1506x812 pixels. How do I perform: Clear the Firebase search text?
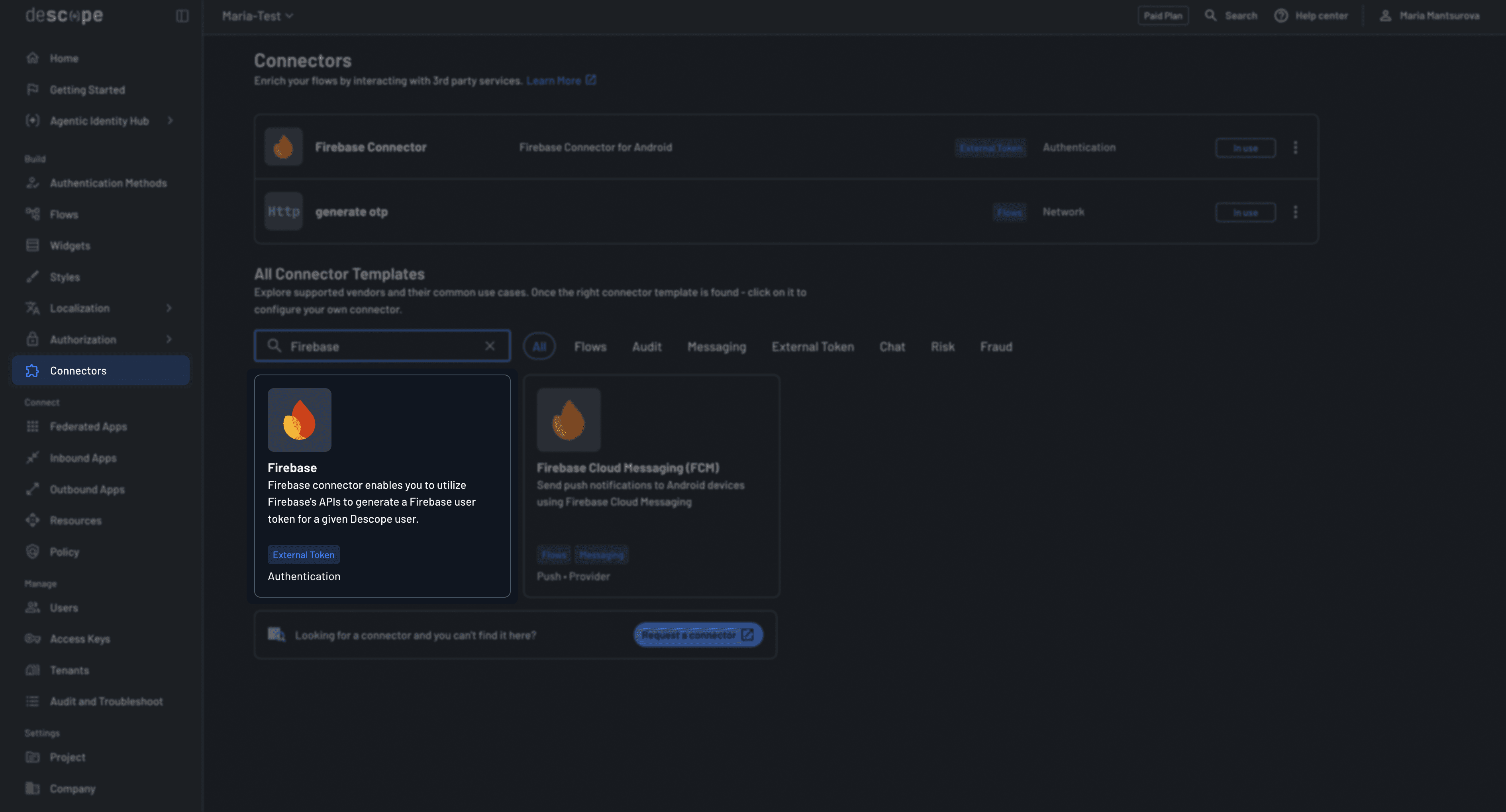[490, 346]
